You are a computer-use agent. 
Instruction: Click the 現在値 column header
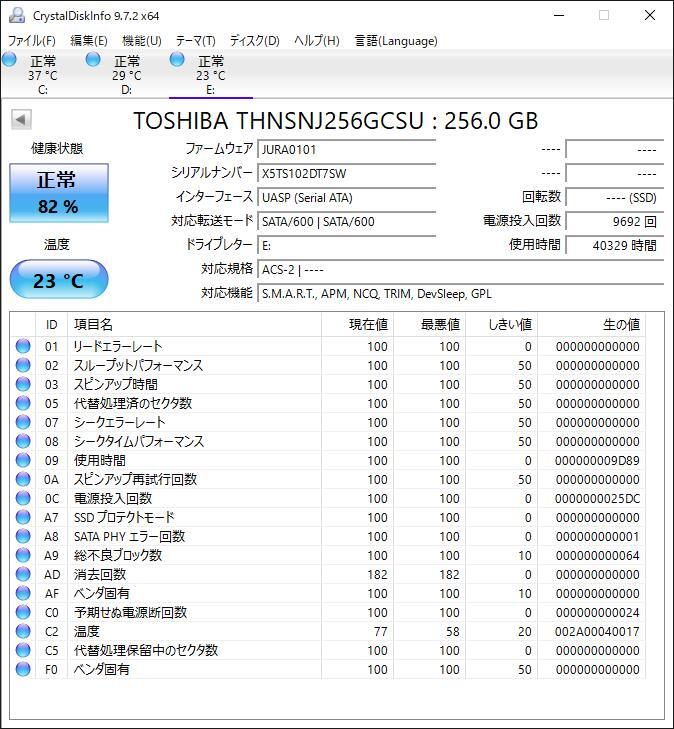pyautogui.click(x=357, y=325)
